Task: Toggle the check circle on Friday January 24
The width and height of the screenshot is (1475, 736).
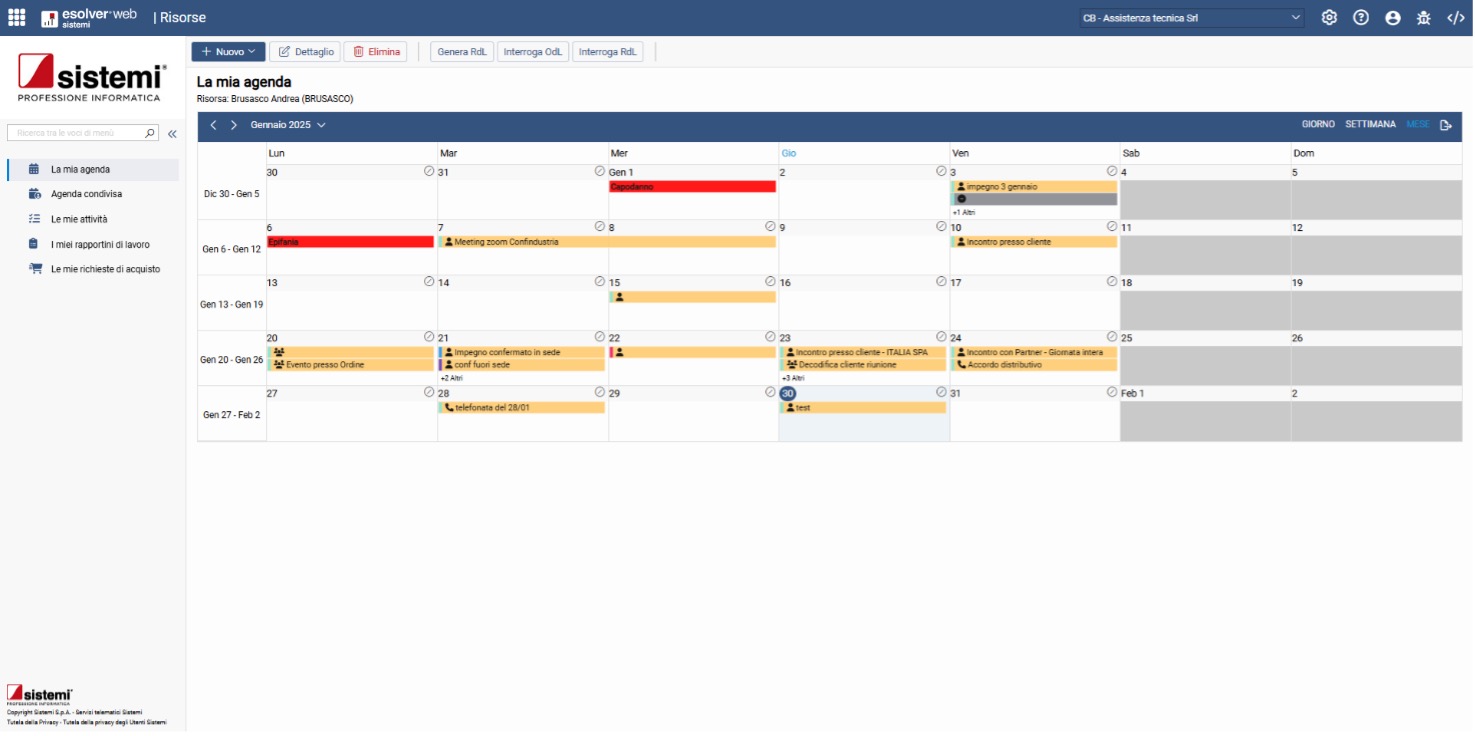Action: pyautogui.click(x=1111, y=337)
